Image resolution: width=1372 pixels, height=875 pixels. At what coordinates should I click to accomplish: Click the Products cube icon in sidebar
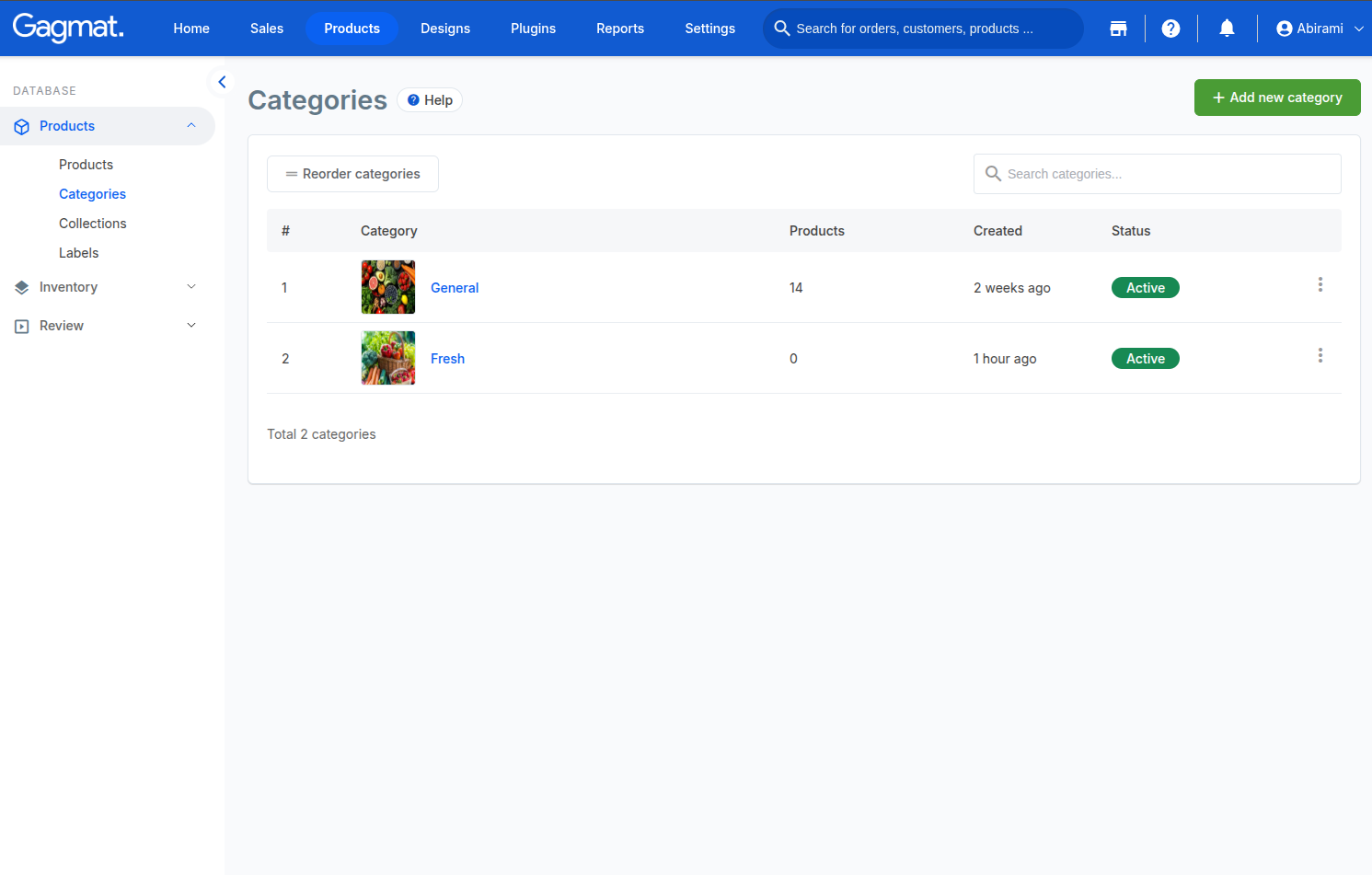click(x=22, y=126)
